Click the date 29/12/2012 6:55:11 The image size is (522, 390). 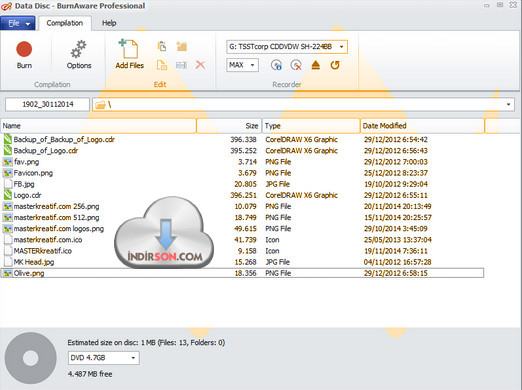(396, 195)
